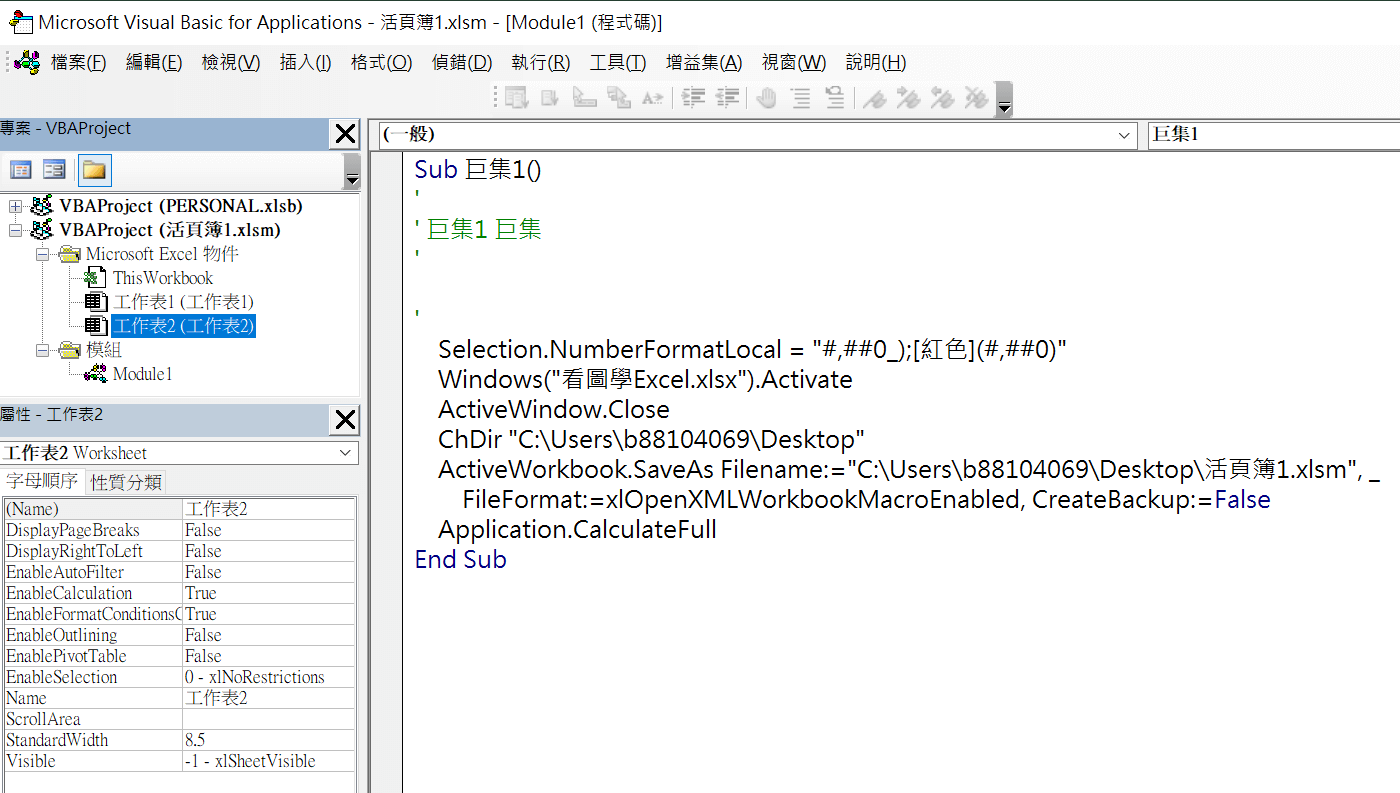
Task: Select EnableSelection xlNoRestrictions value
Action: point(269,677)
